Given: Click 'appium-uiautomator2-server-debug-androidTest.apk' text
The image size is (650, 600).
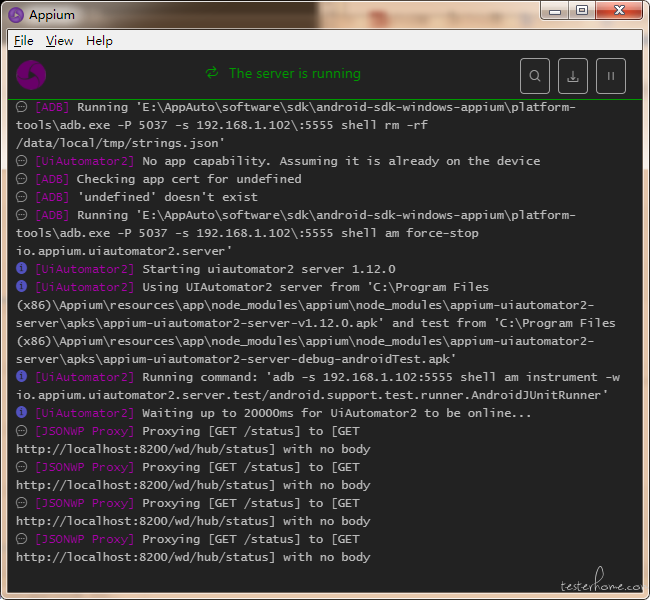Looking at the screenshot, I should tap(276, 359).
